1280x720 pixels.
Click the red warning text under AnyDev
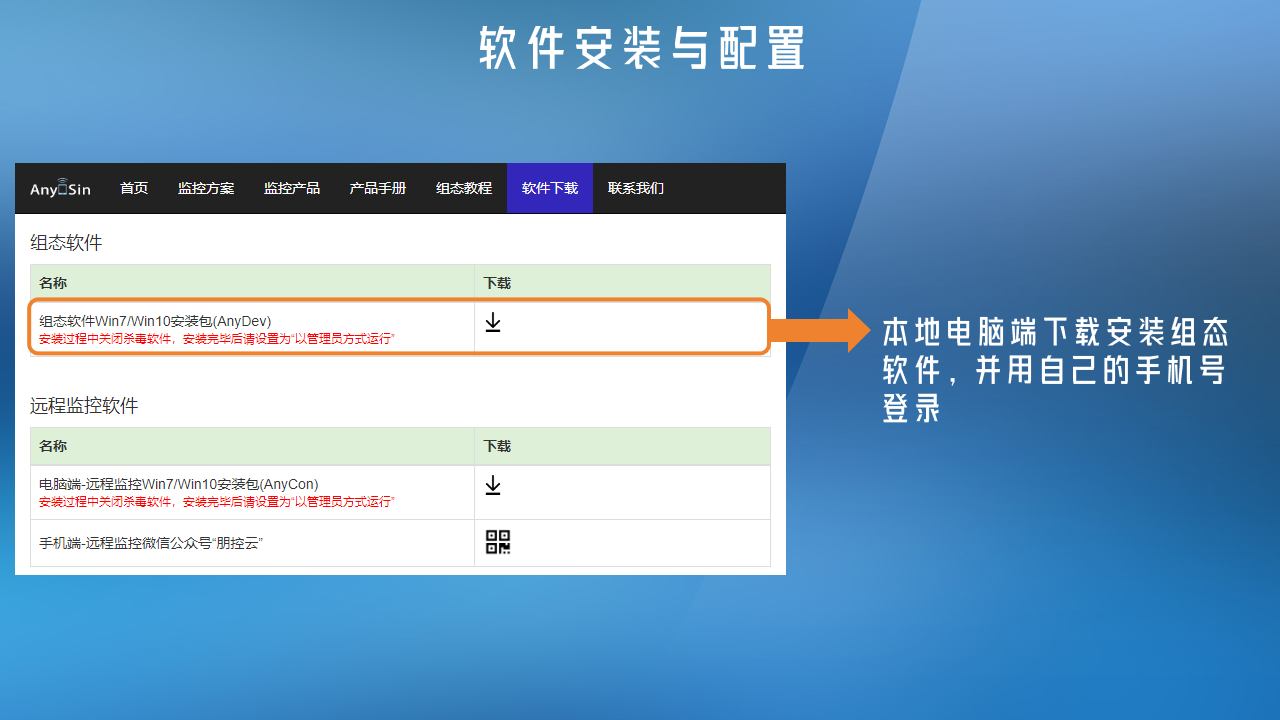pyautogui.click(x=217, y=339)
